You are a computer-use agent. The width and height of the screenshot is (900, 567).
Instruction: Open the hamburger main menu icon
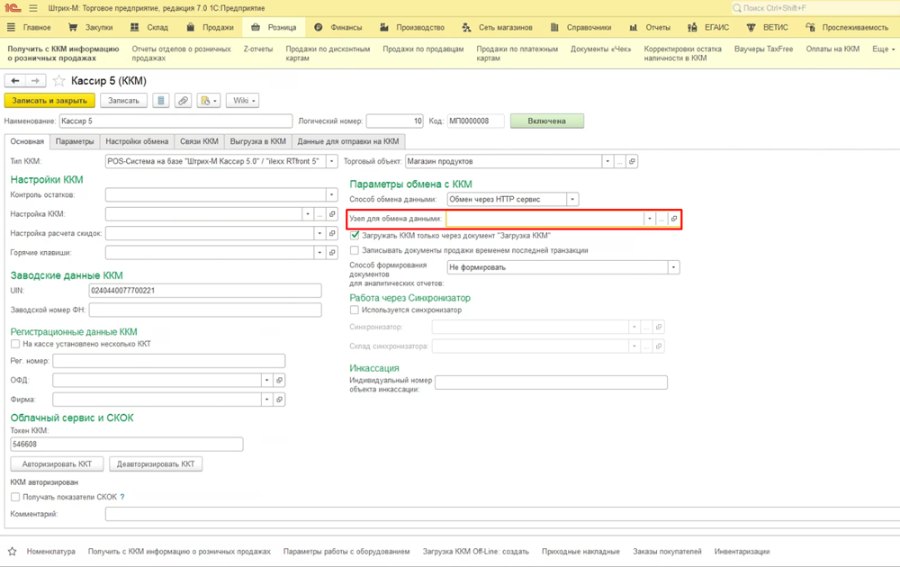(x=33, y=8)
